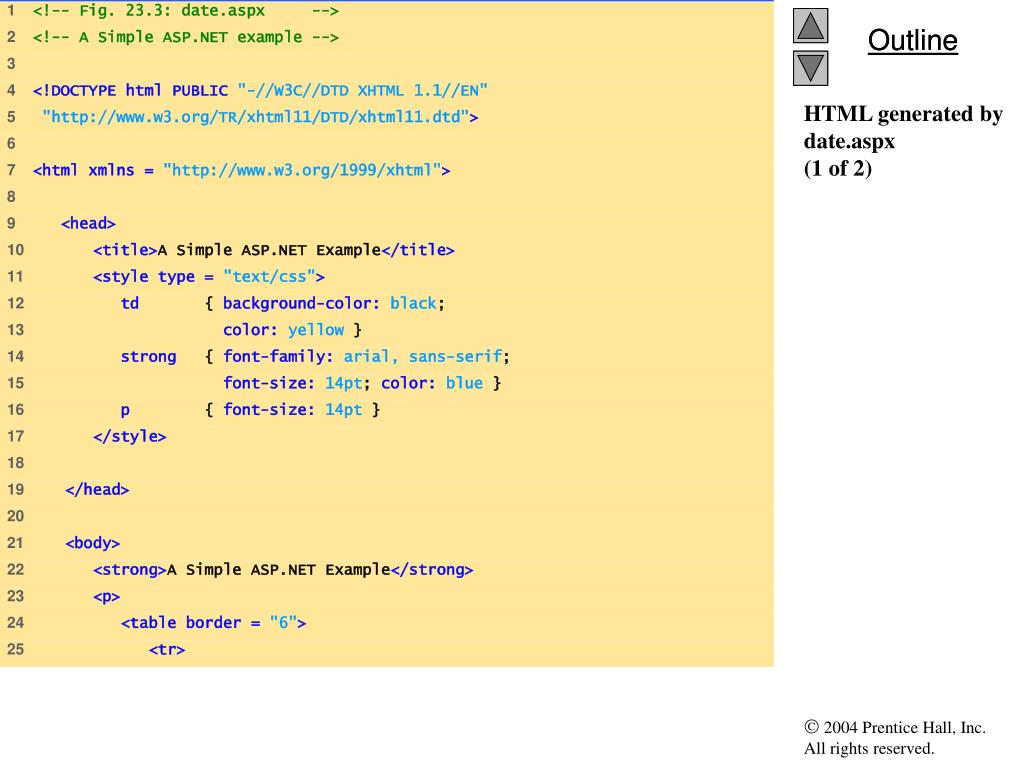Click the Fig. 23.3 date.aspx comment line
Viewport: 1024px width, 768px height.
[186, 11]
